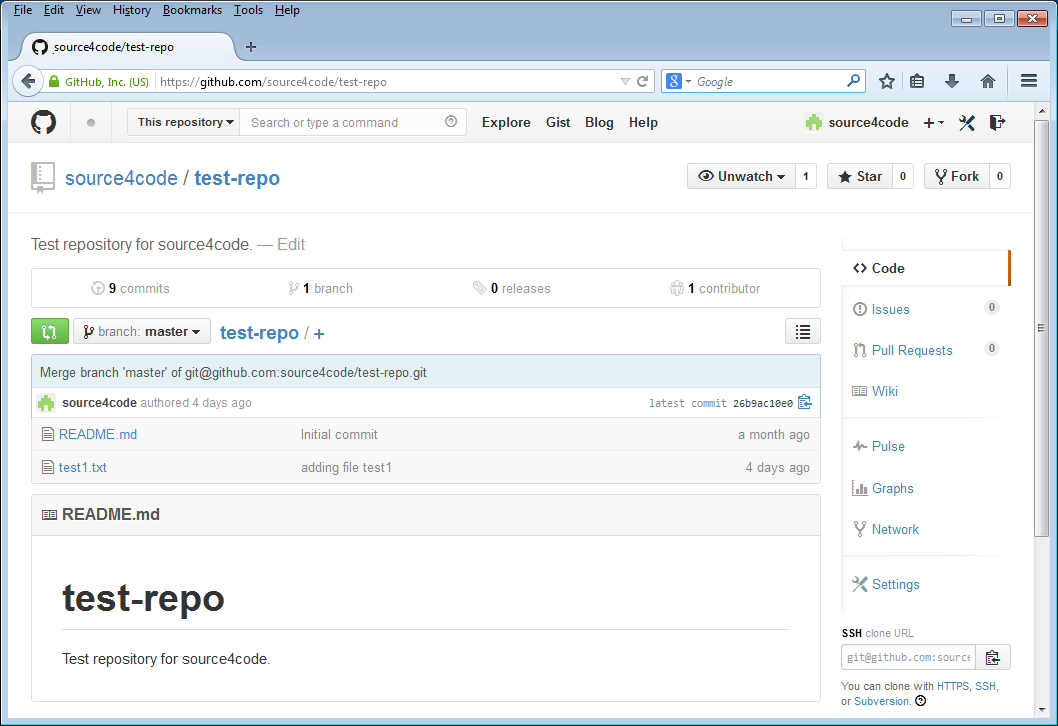Open the Blog link
The height and width of the screenshot is (726, 1058).
pyautogui.click(x=599, y=122)
